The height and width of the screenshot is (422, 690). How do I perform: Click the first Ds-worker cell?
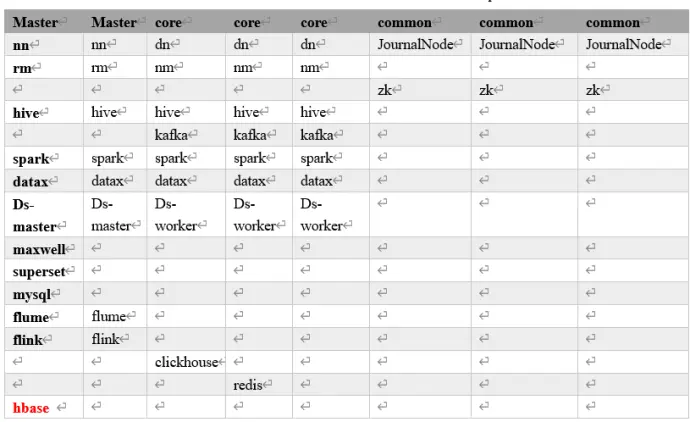[186, 215]
